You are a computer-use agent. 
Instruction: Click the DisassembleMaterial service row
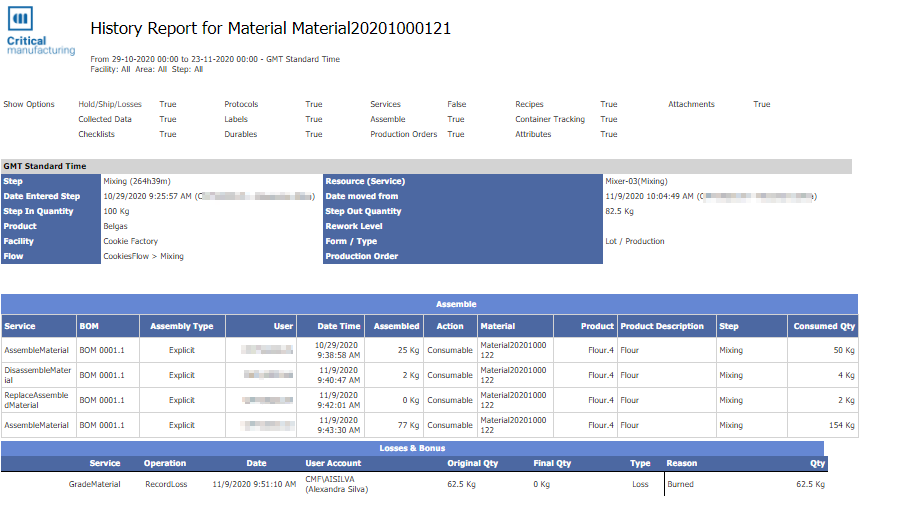pos(430,375)
